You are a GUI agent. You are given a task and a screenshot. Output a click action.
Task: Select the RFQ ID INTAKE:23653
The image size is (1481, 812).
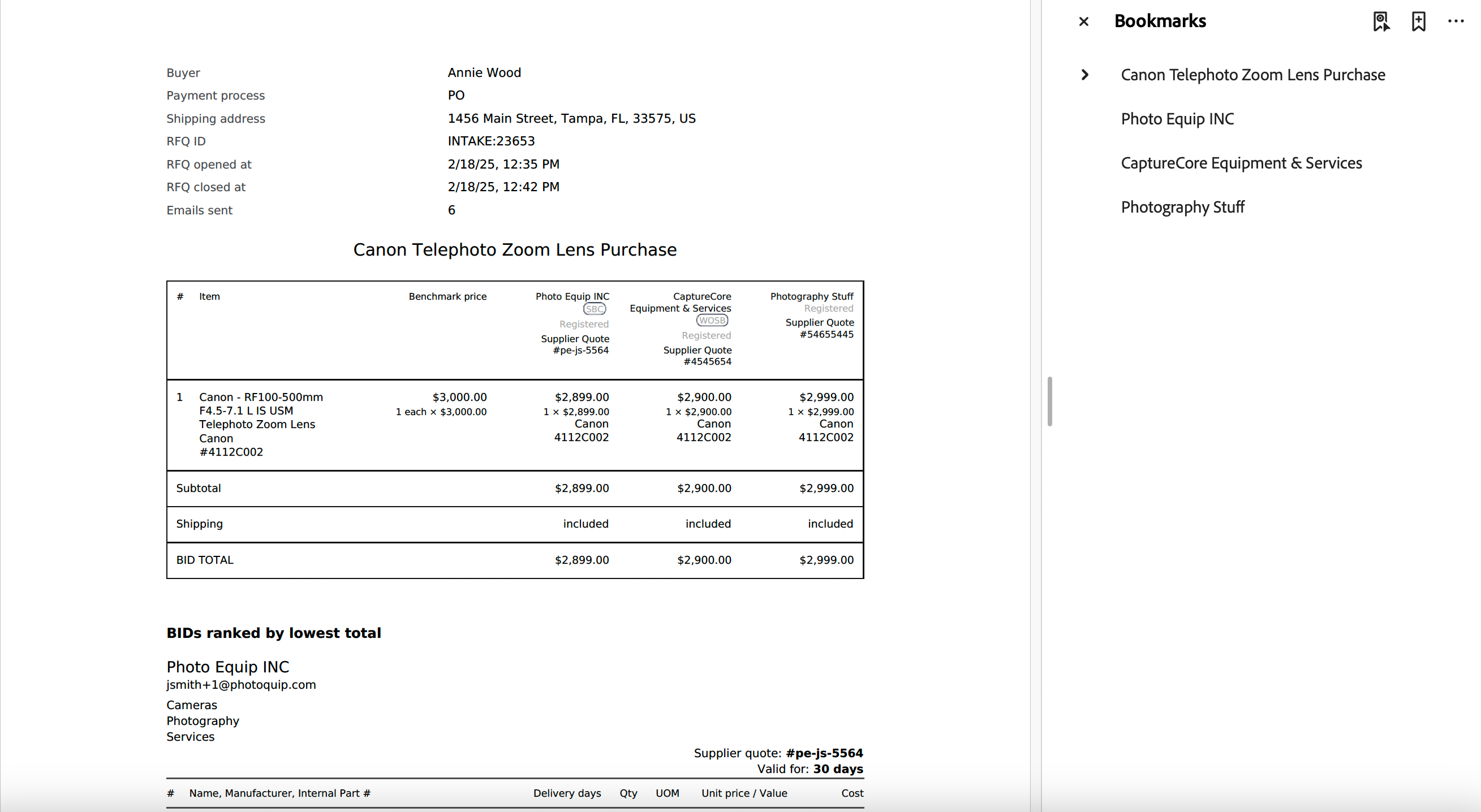pos(491,141)
